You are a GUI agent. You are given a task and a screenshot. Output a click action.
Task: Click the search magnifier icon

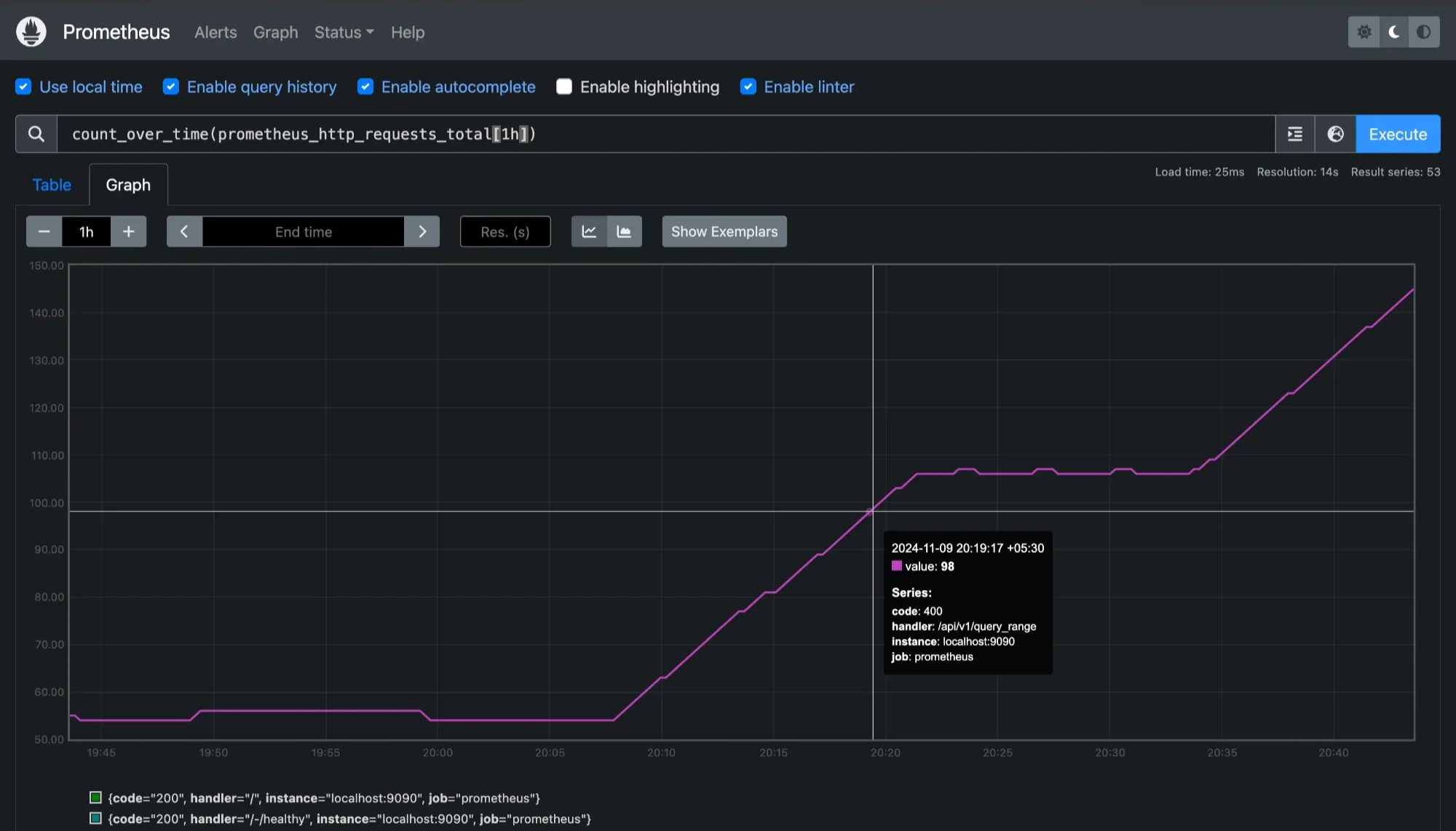(36, 134)
